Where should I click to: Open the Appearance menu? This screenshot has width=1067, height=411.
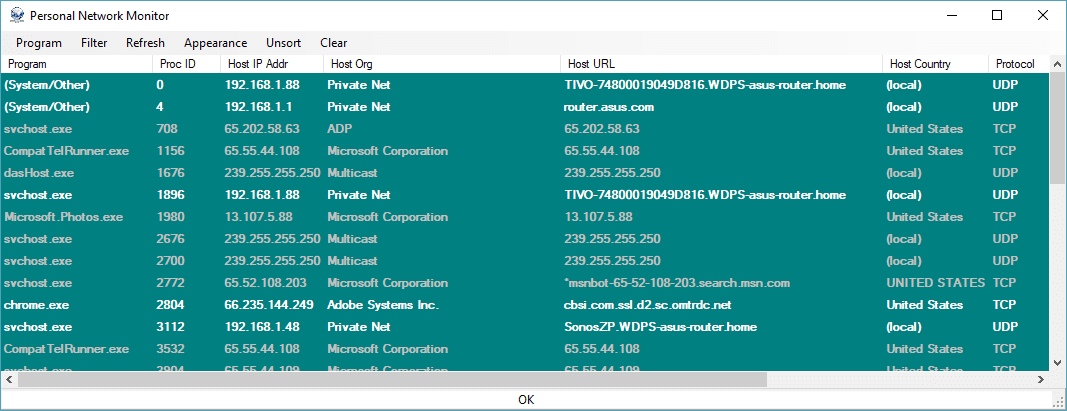click(215, 43)
